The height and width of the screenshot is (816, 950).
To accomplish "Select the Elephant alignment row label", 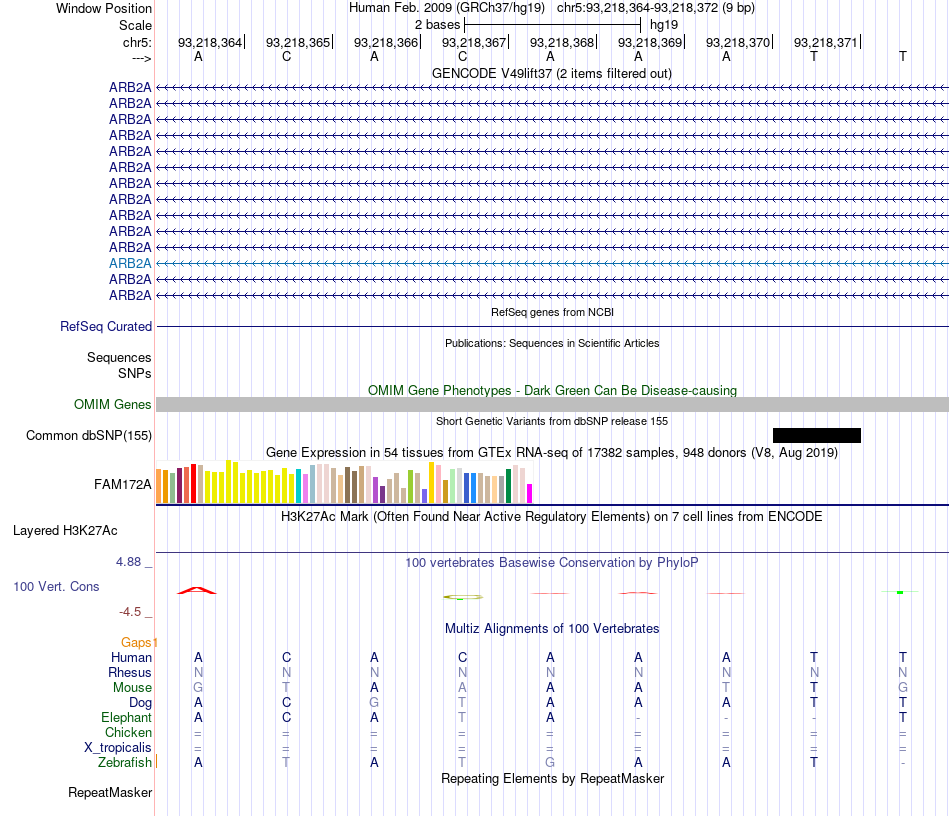I will pyautogui.click(x=126, y=717).
